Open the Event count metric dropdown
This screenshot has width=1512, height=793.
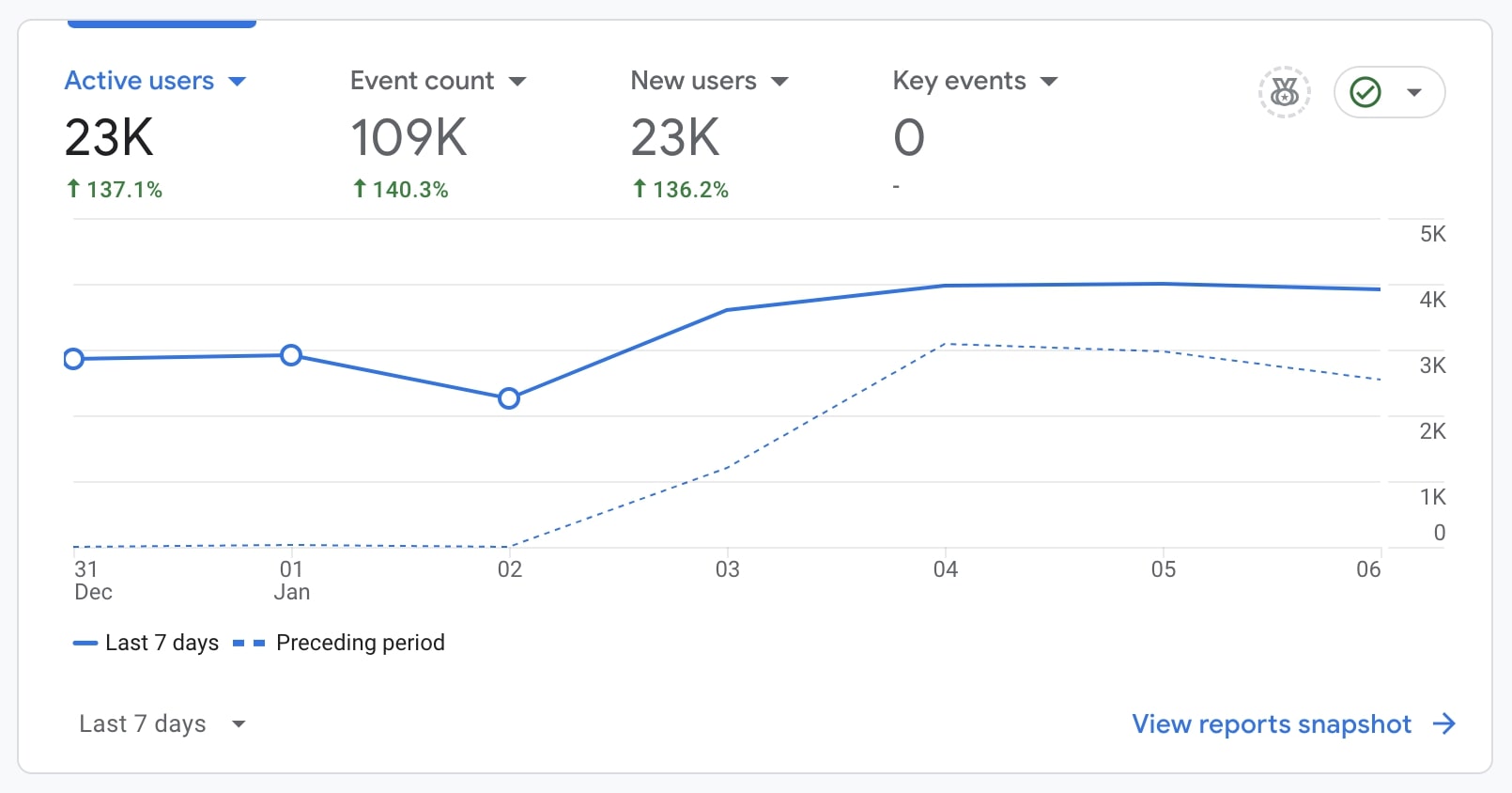coord(438,81)
